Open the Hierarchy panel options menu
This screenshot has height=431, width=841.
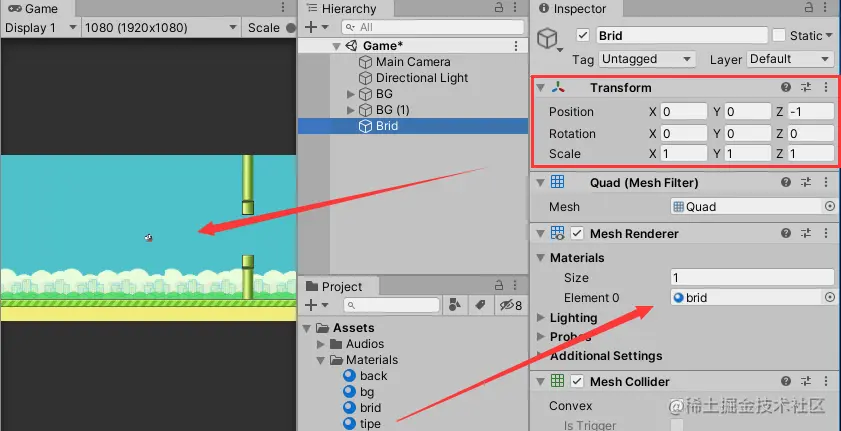pos(515,8)
